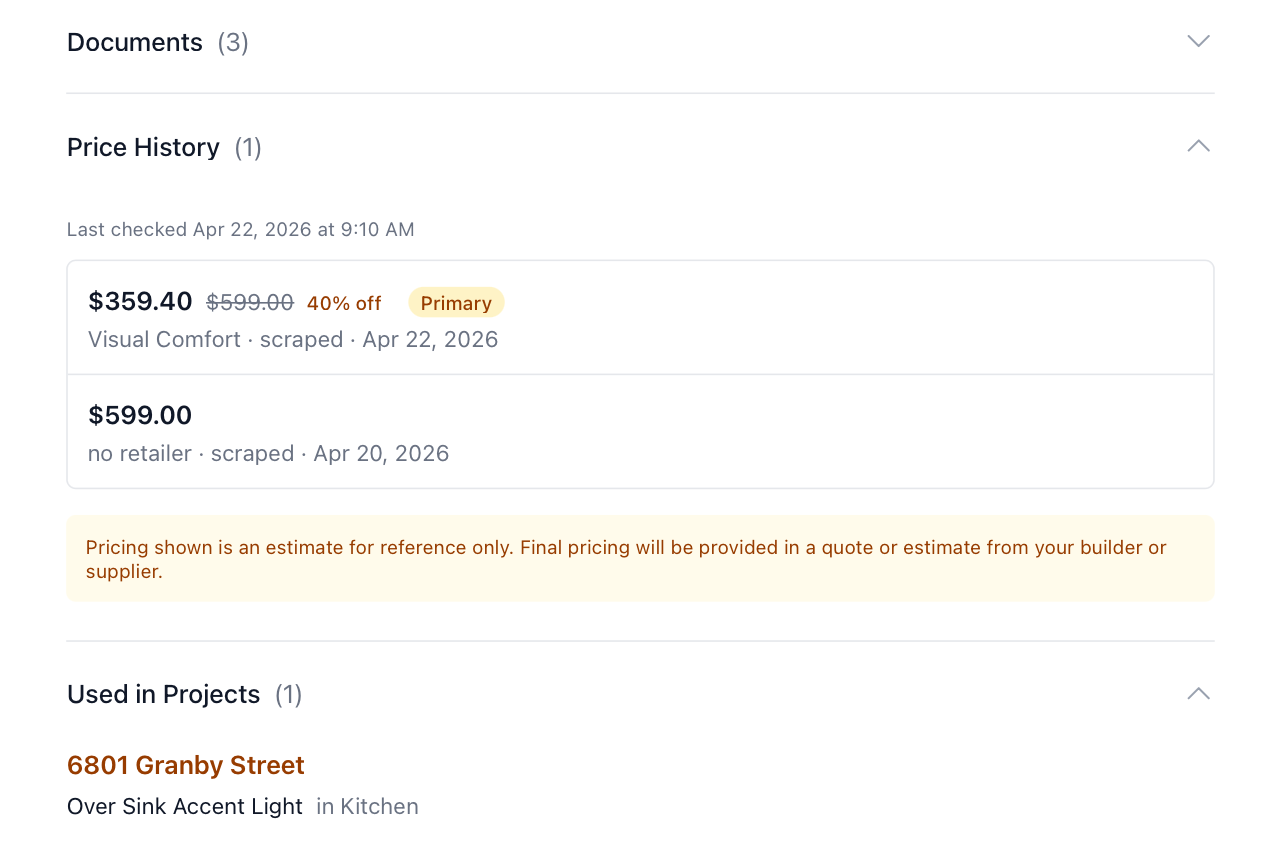Click the strikethrough $599.00 original price
The width and height of the screenshot is (1266, 864).
250,303
